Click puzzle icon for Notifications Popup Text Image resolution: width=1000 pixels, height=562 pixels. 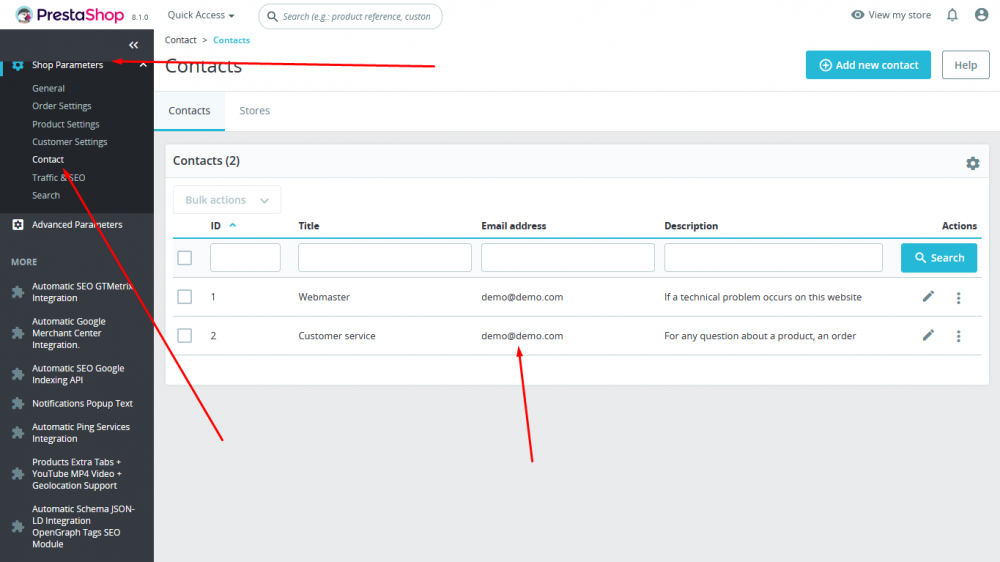(18, 403)
